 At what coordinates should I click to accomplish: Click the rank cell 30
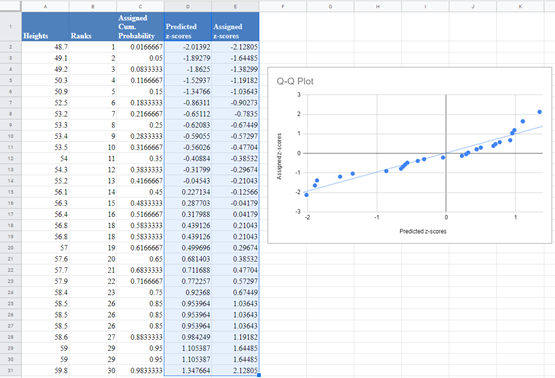point(93,370)
